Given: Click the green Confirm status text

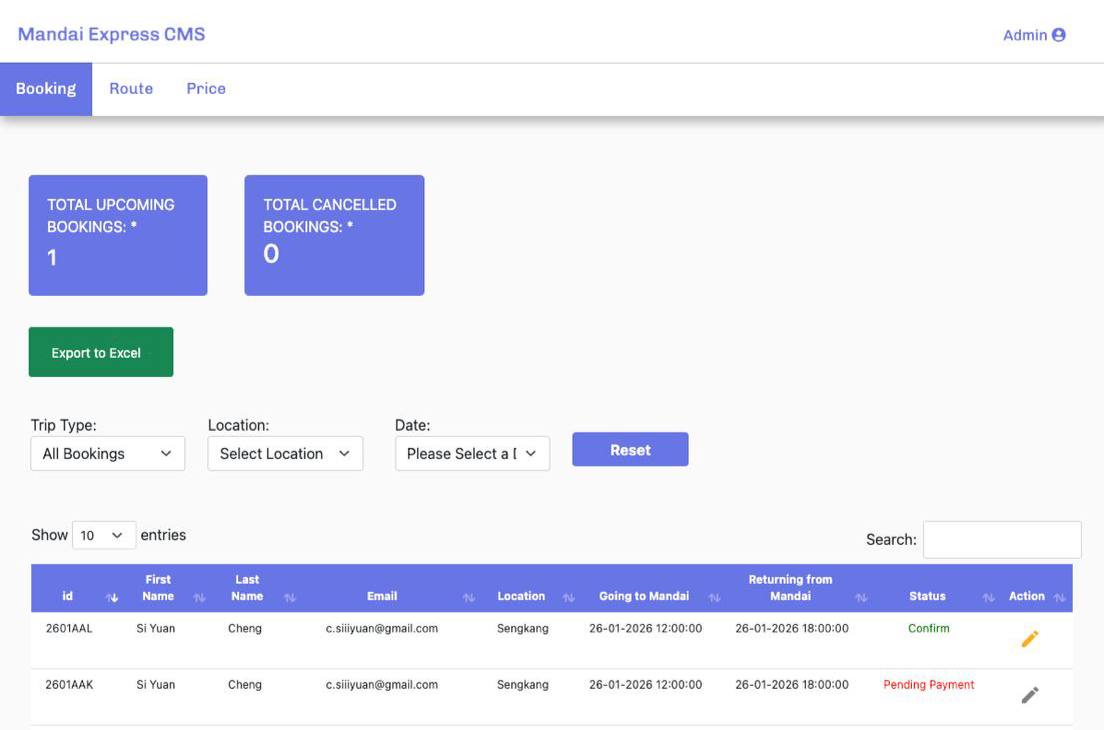Looking at the screenshot, I should pyautogui.click(x=928, y=628).
